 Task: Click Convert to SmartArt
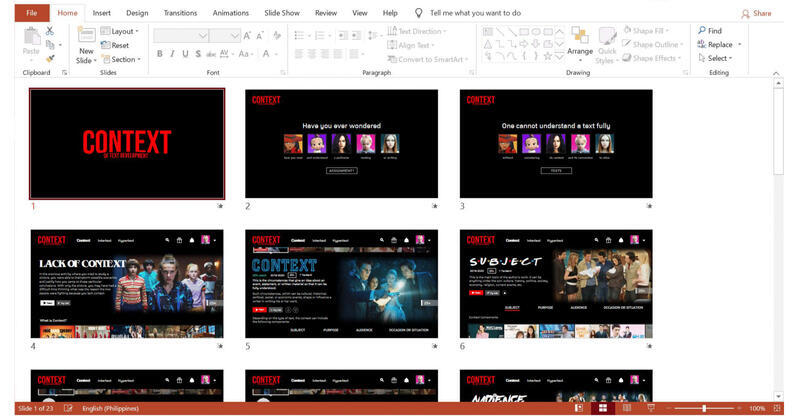(x=426, y=59)
